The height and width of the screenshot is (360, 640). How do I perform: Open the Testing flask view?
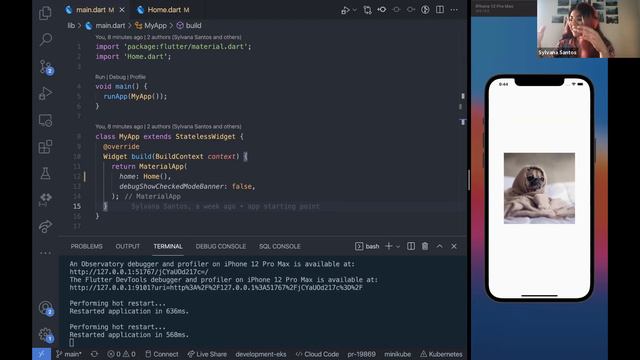tap(45, 173)
